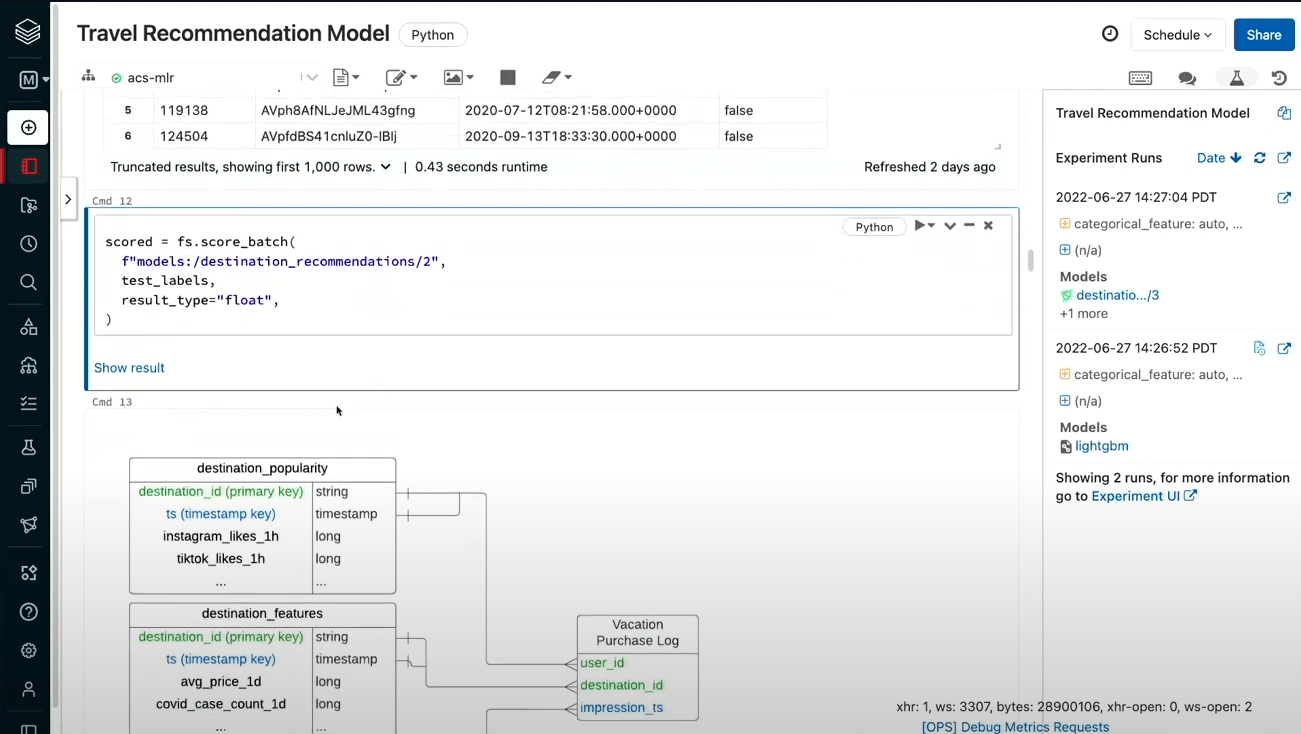Viewport: 1301px width, 734px height.
Task: Click table cell AVph8AfNLJeJML43gfng
Action: [x=338, y=110]
